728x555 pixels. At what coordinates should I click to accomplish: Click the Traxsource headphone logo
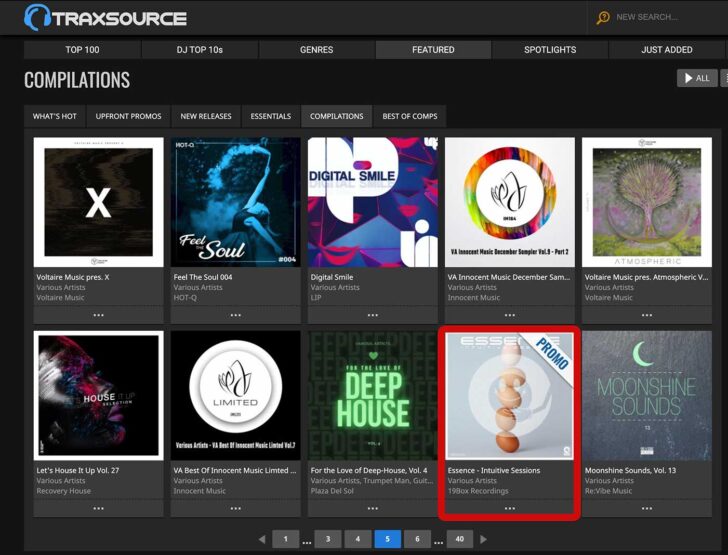[105, 18]
